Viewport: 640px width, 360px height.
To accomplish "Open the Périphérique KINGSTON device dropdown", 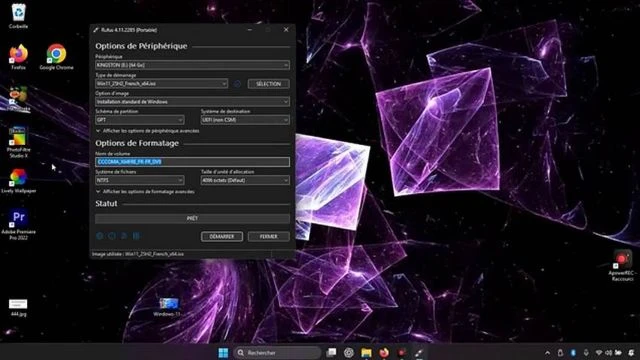I will pos(192,65).
